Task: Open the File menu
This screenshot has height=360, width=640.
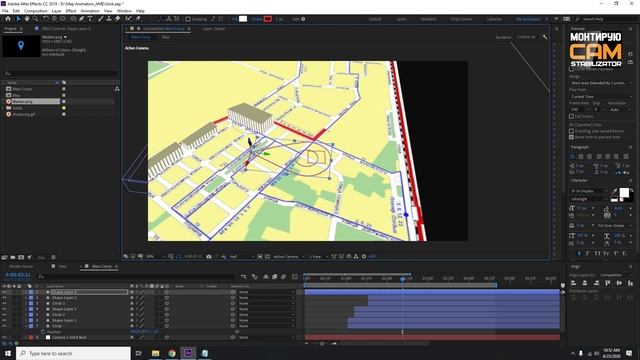Action: [5, 11]
